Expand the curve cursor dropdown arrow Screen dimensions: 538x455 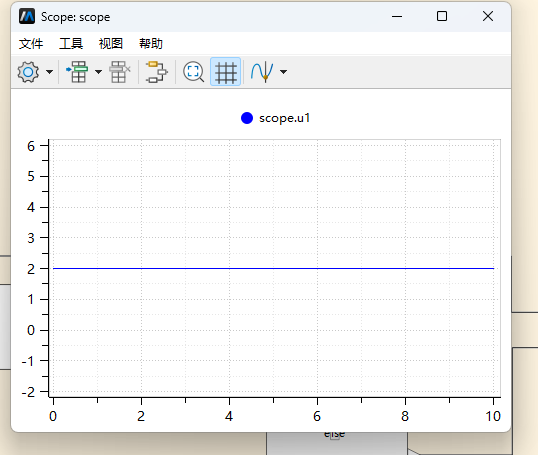click(283, 72)
